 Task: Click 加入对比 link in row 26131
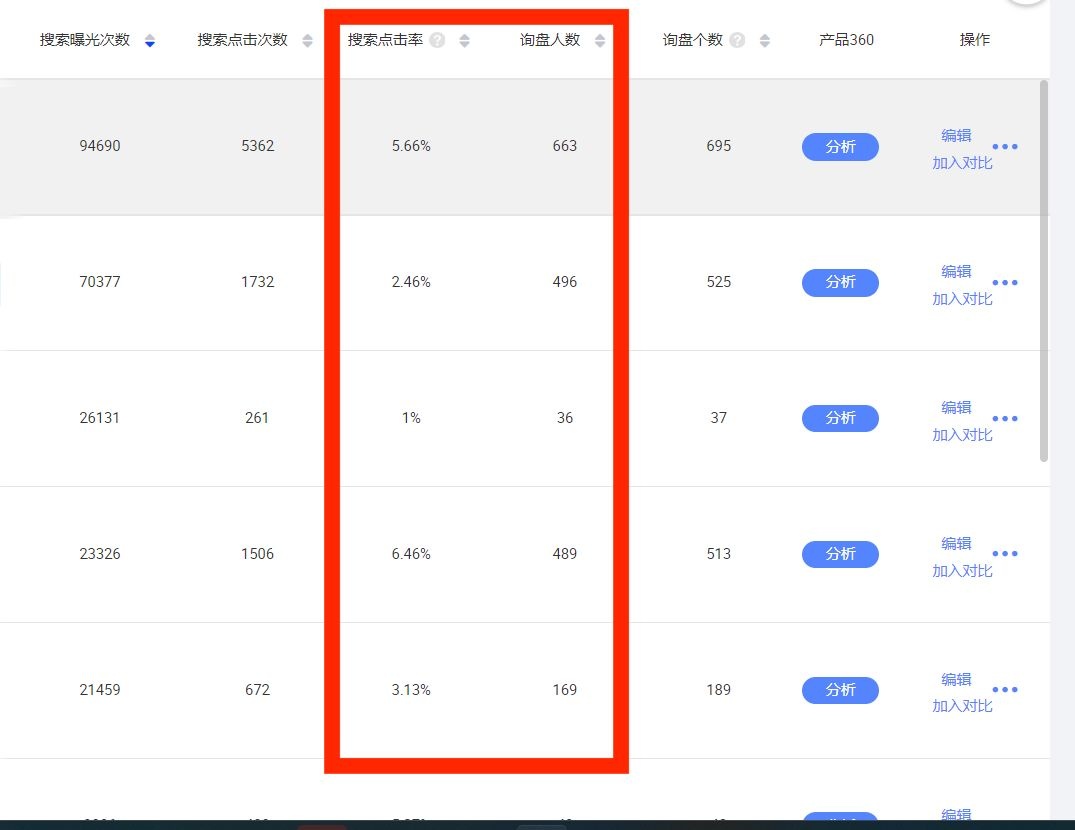point(963,435)
